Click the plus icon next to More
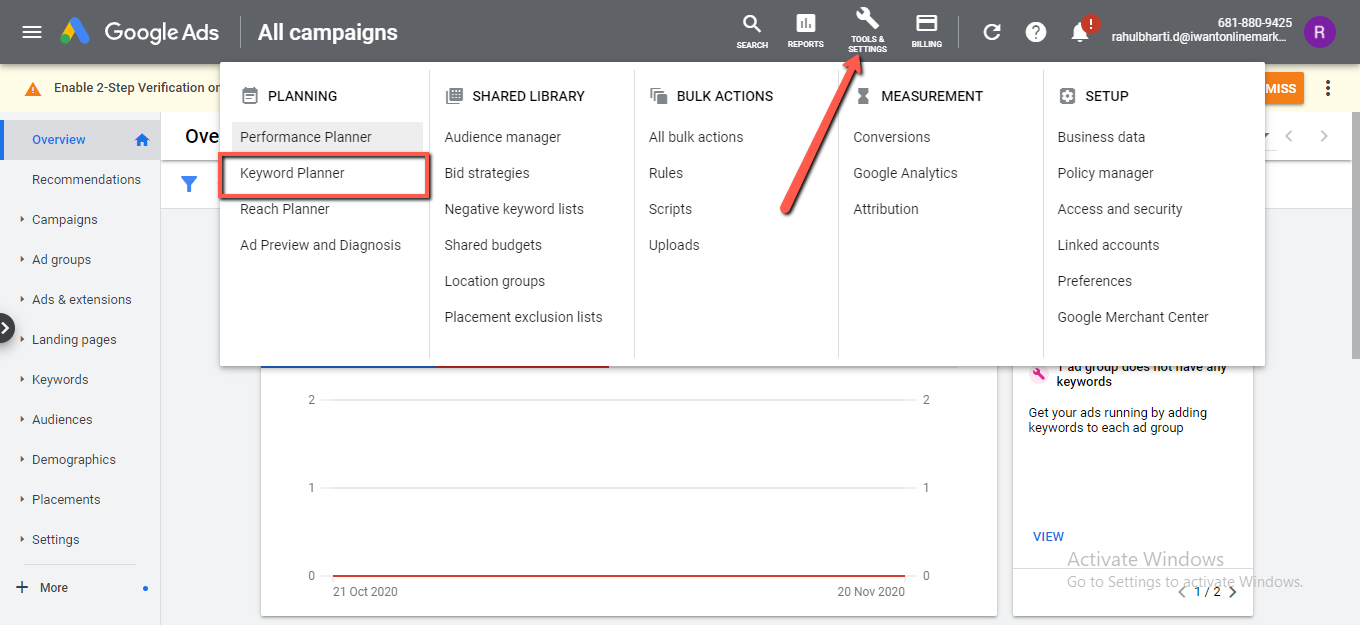Image resolution: width=1360 pixels, height=625 pixels. tap(23, 587)
